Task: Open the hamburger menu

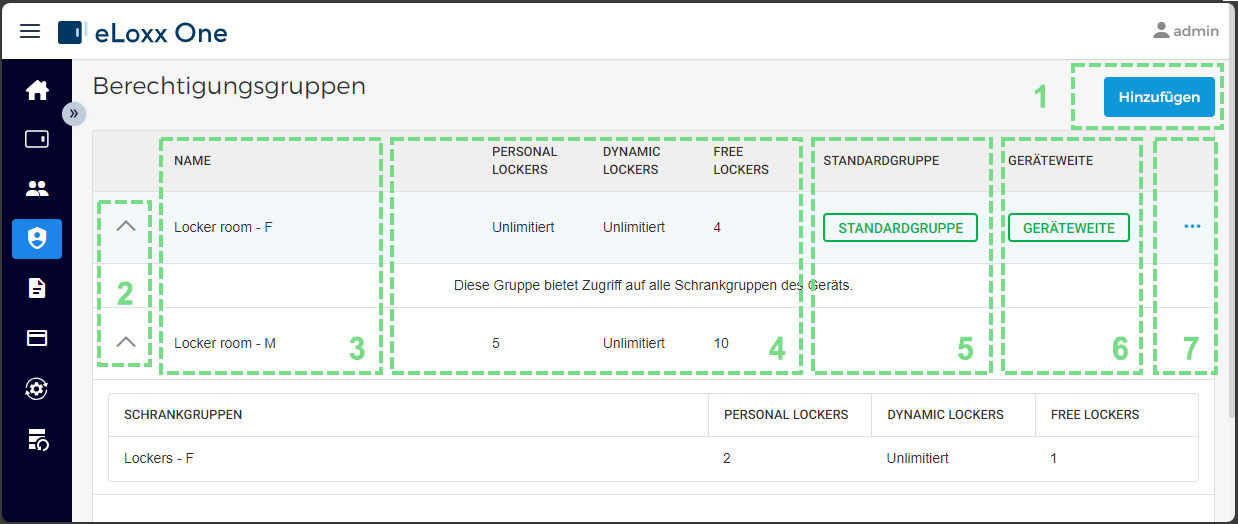Action: click(x=30, y=31)
